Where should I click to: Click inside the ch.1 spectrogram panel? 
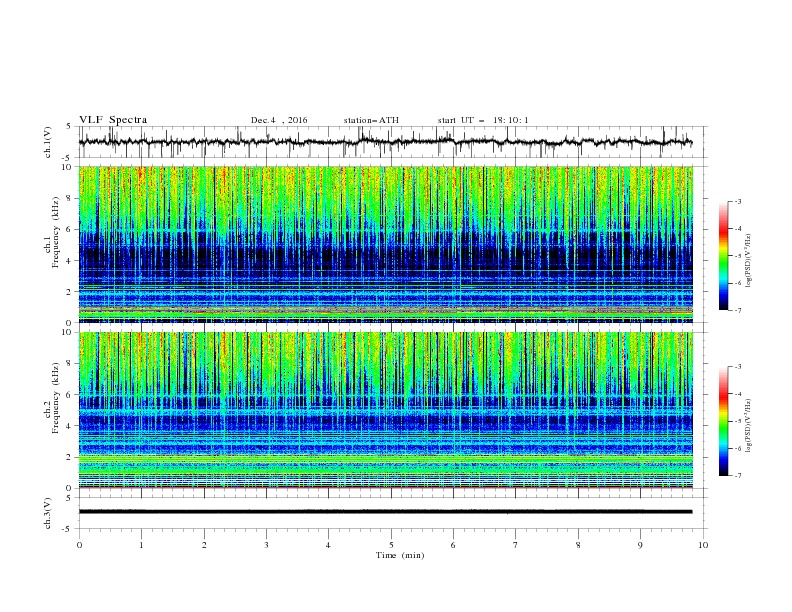click(x=386, y=244)
